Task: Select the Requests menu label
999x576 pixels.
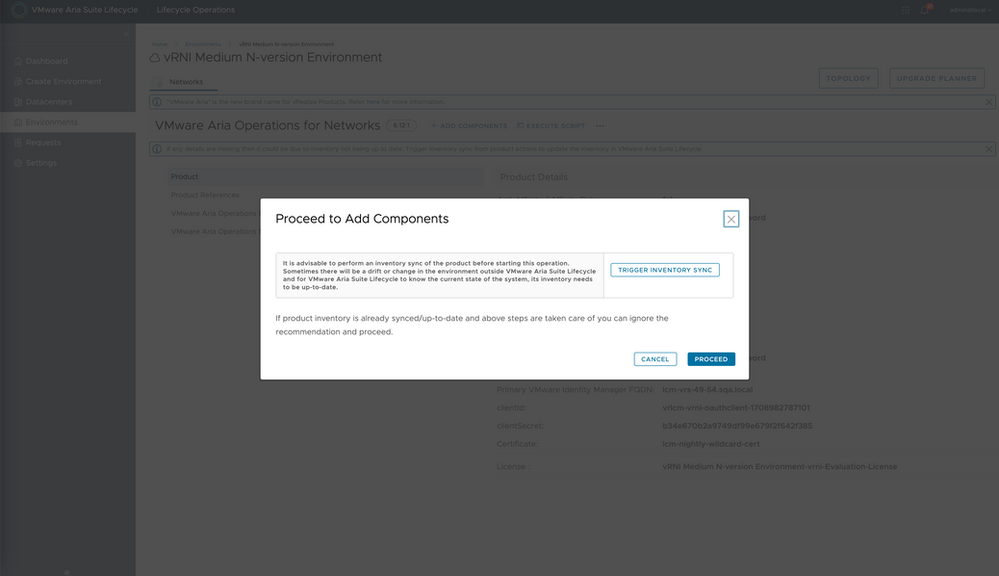Action: (x=43, y=143)
